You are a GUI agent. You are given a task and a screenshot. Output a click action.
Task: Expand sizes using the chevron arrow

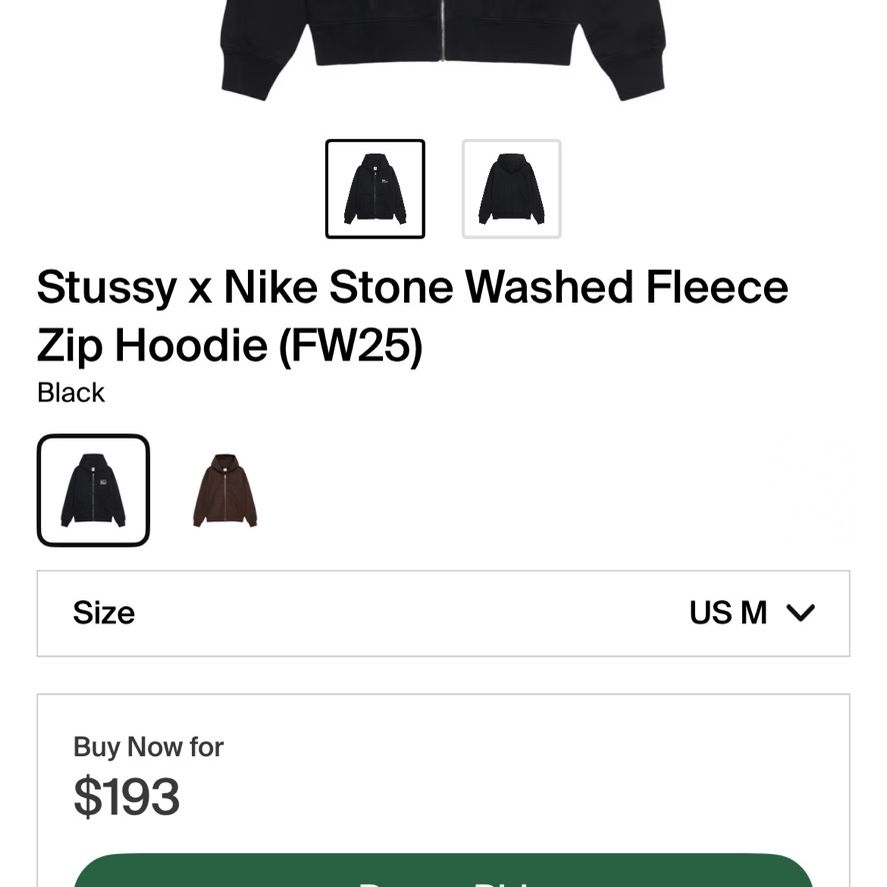click(800, 613)
